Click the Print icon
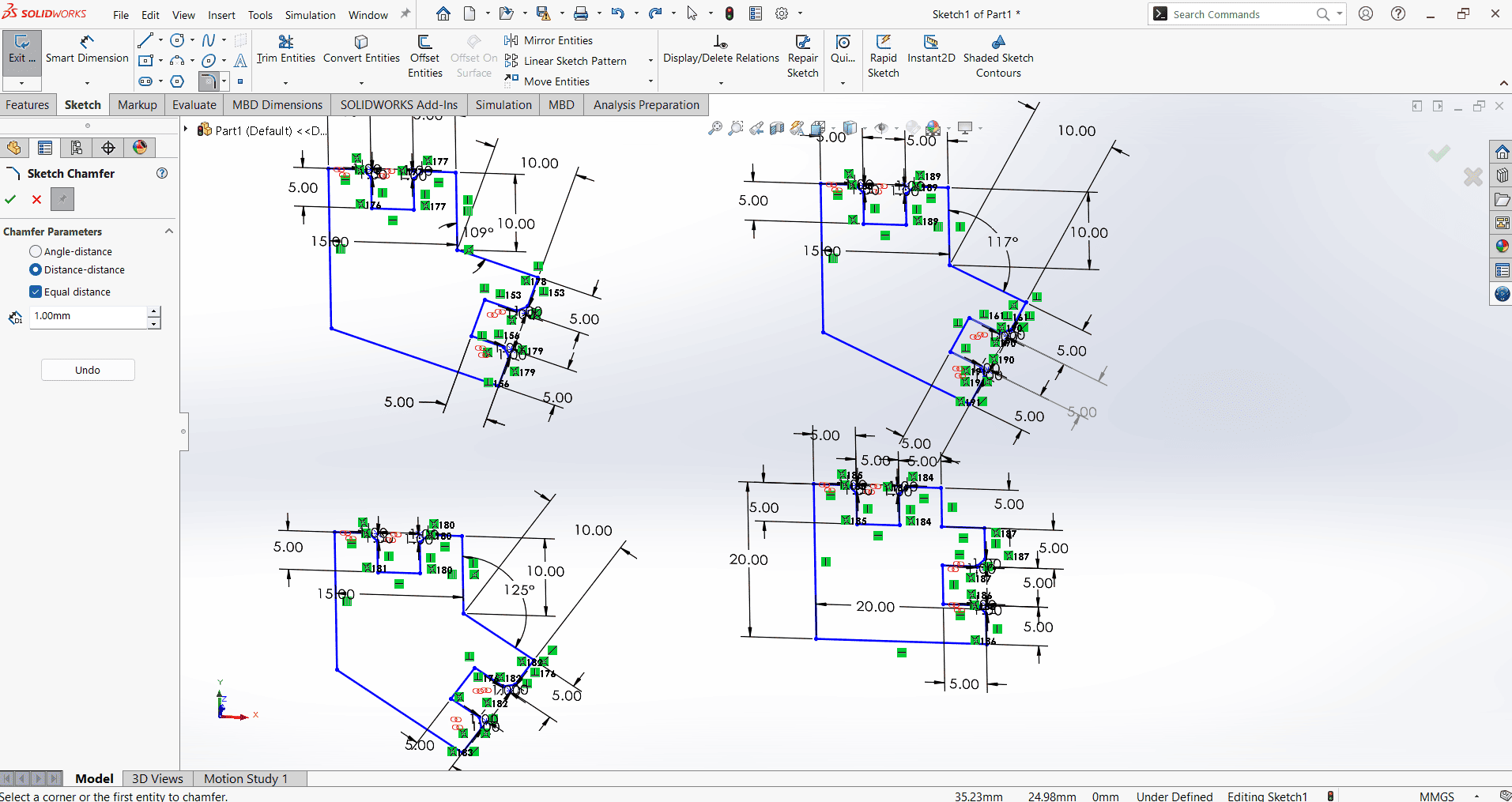Screen dimensions: 1512x802 pos(581,13)
